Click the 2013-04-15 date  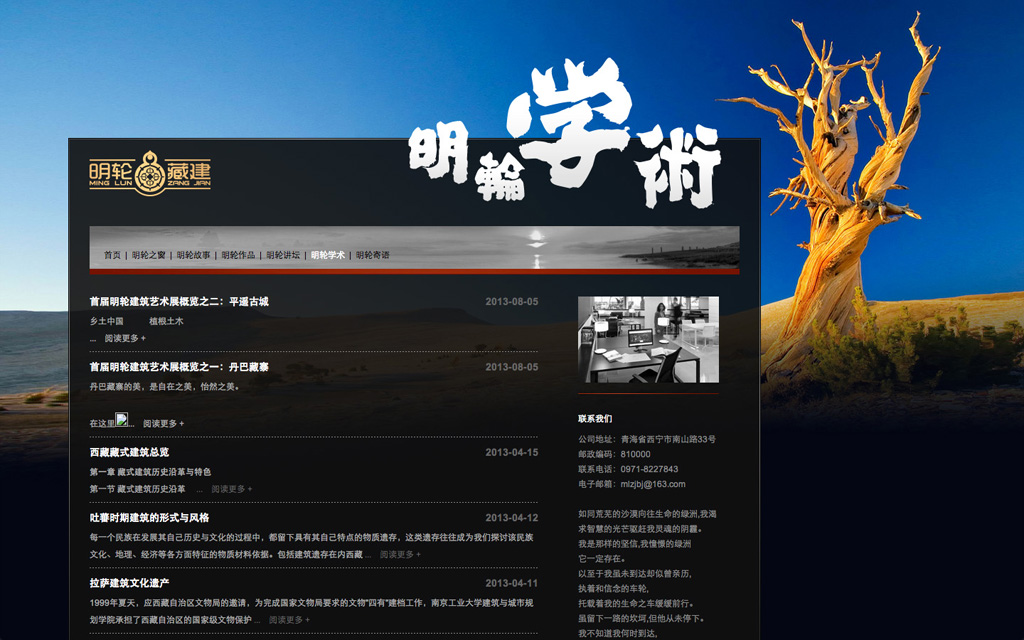tap(512, 452)
